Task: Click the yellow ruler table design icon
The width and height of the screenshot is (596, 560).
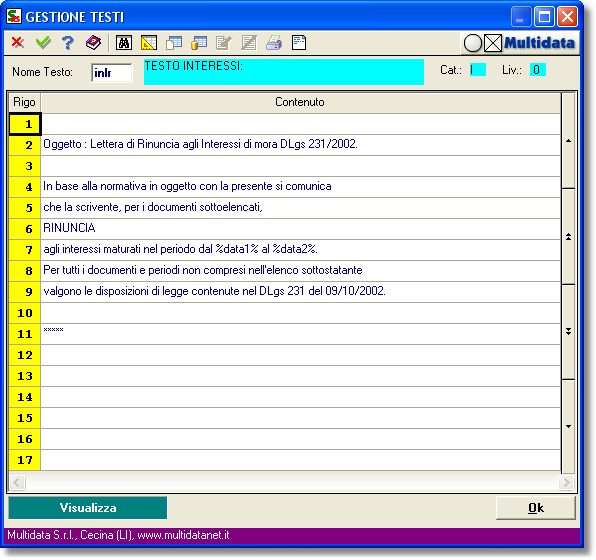Action: pyautogui.click(x=149, y=43)
